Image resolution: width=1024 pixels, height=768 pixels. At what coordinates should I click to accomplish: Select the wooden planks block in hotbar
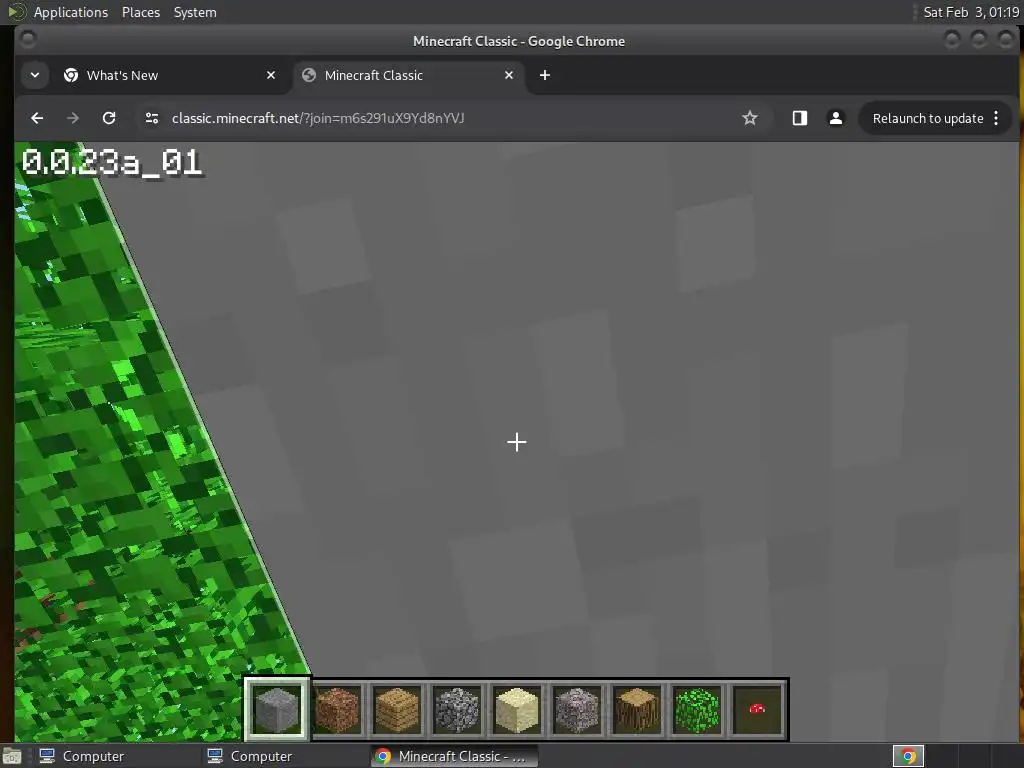pos(397,709)
